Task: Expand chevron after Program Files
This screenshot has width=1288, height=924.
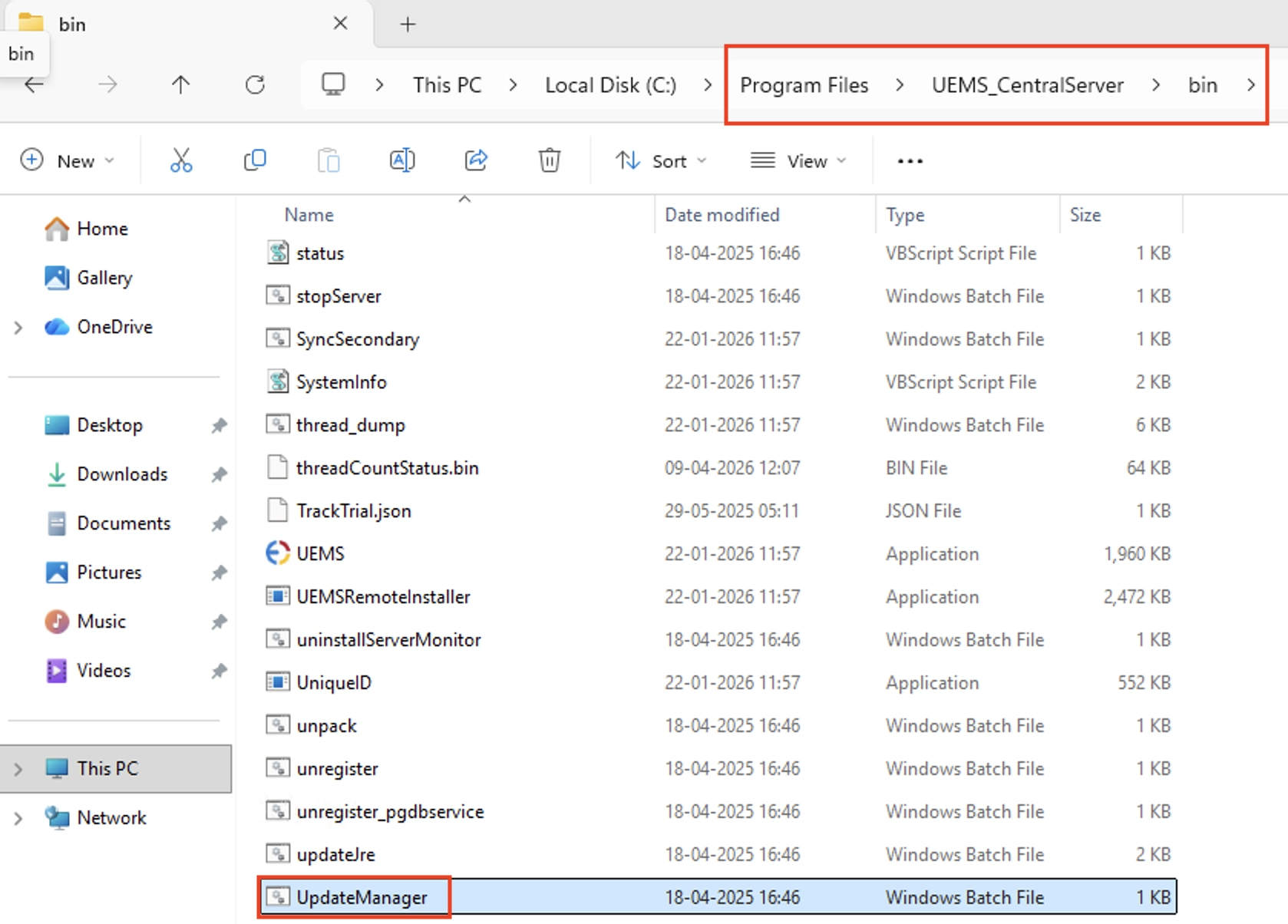Action: (900, 85)
